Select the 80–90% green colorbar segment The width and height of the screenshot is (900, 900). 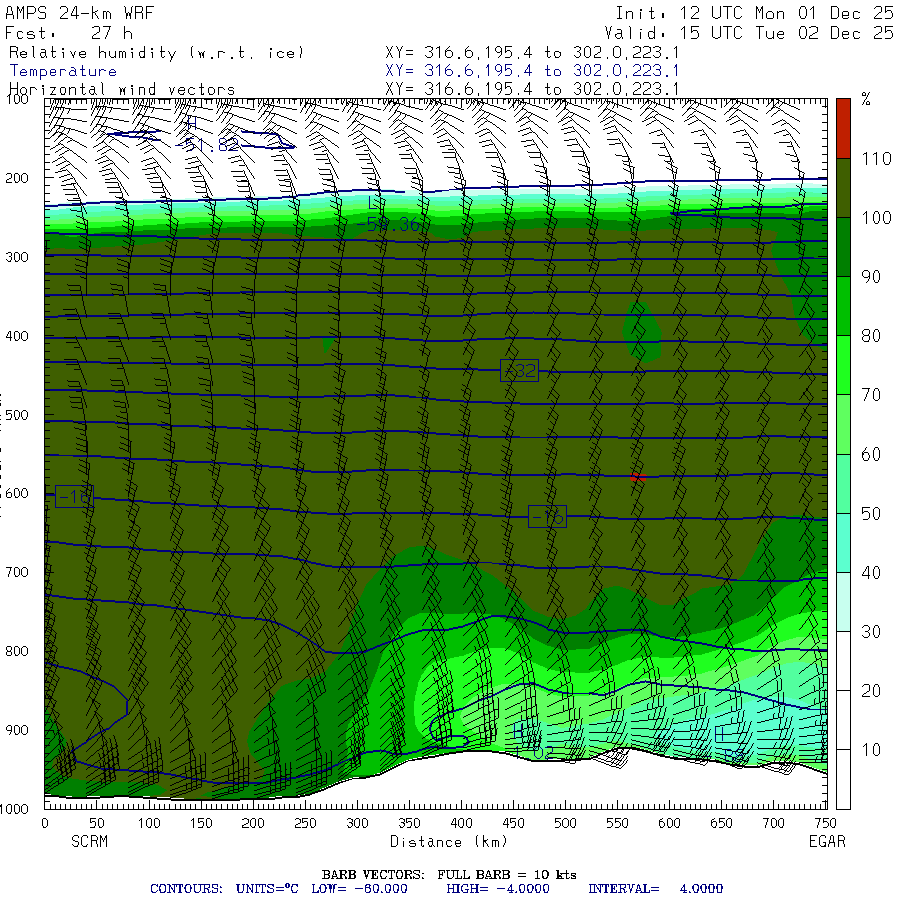click(x=843, y=307)
